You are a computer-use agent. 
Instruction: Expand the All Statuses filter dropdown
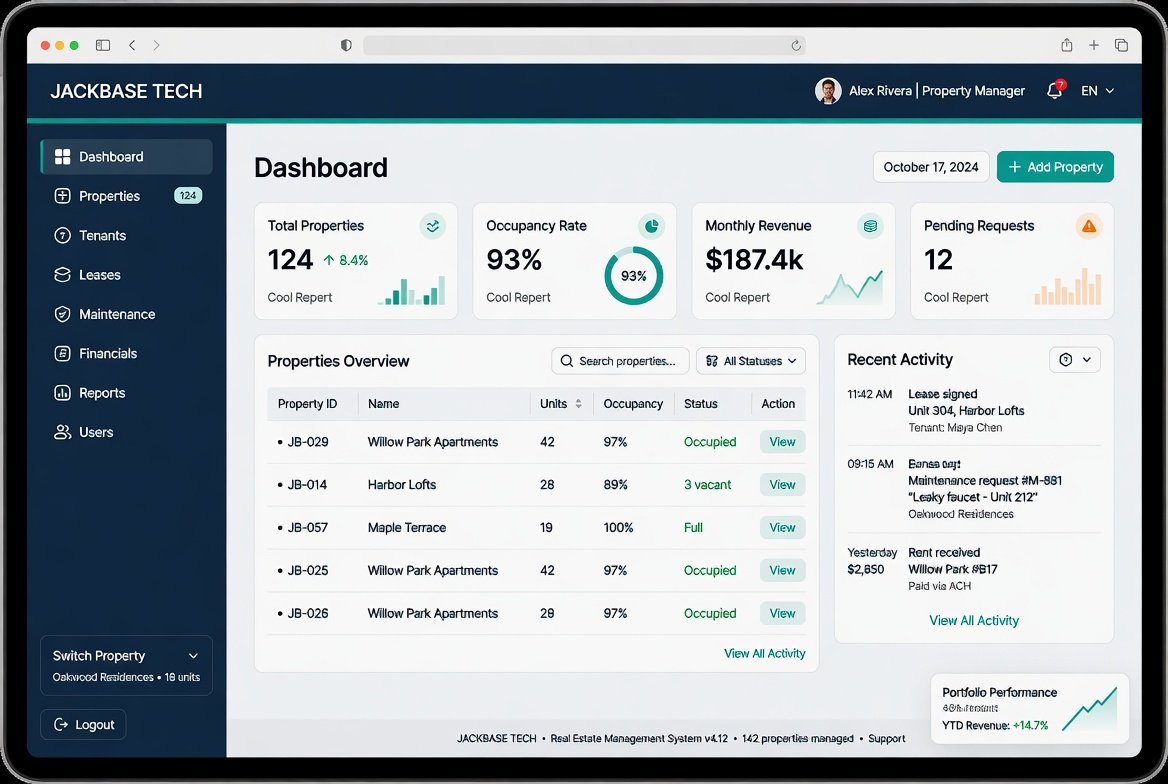(750, 361)
